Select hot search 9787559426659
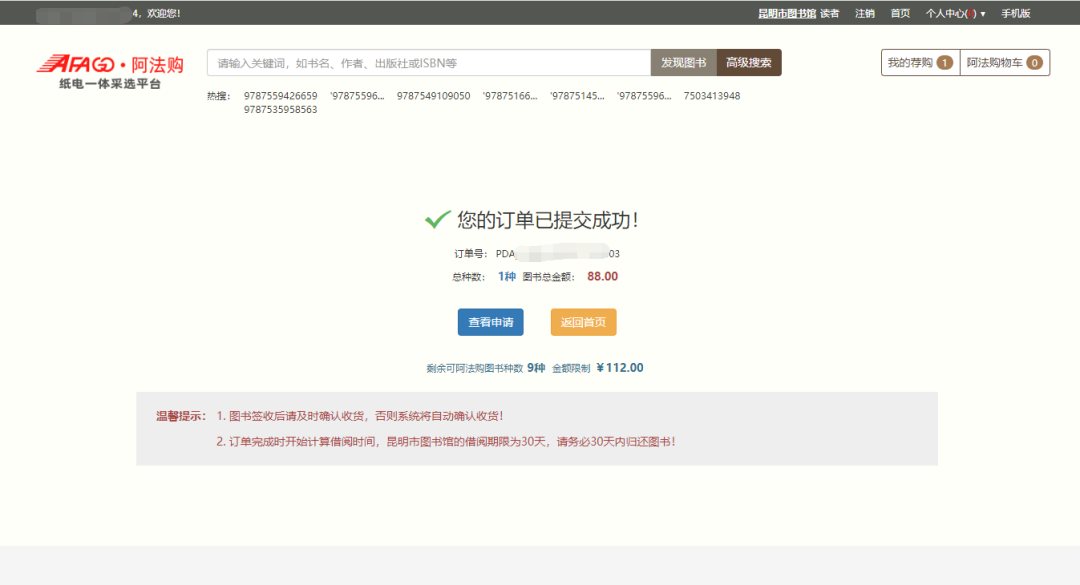The height and width of the screenshot is (585, 1080). (281, 96)
